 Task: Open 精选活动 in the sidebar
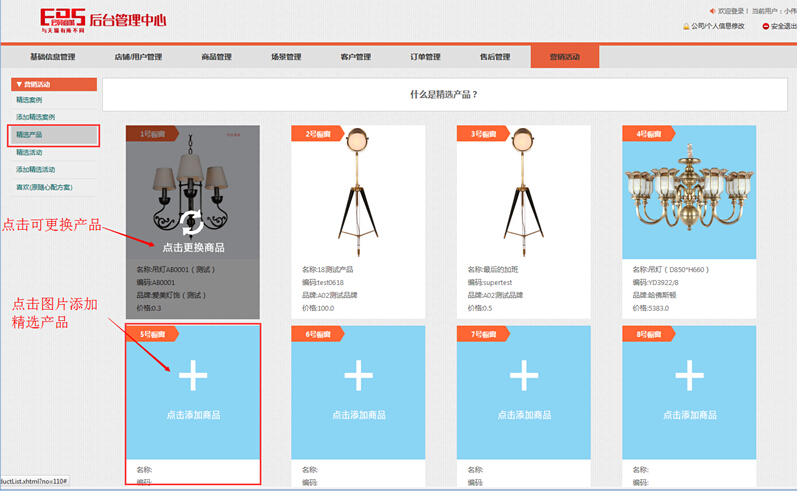pyautogui.click(x=29, y=152)
